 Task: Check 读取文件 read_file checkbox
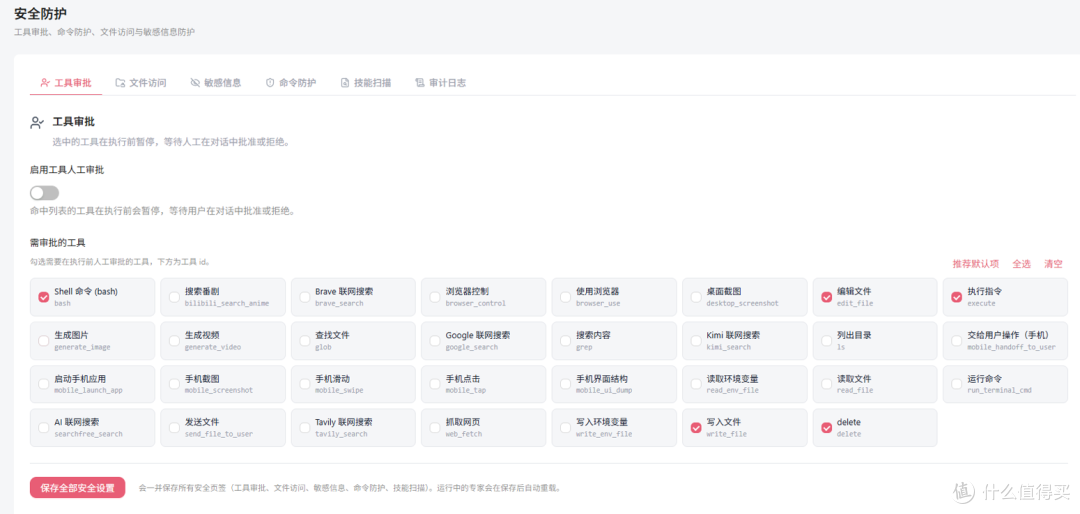(827, 384)
